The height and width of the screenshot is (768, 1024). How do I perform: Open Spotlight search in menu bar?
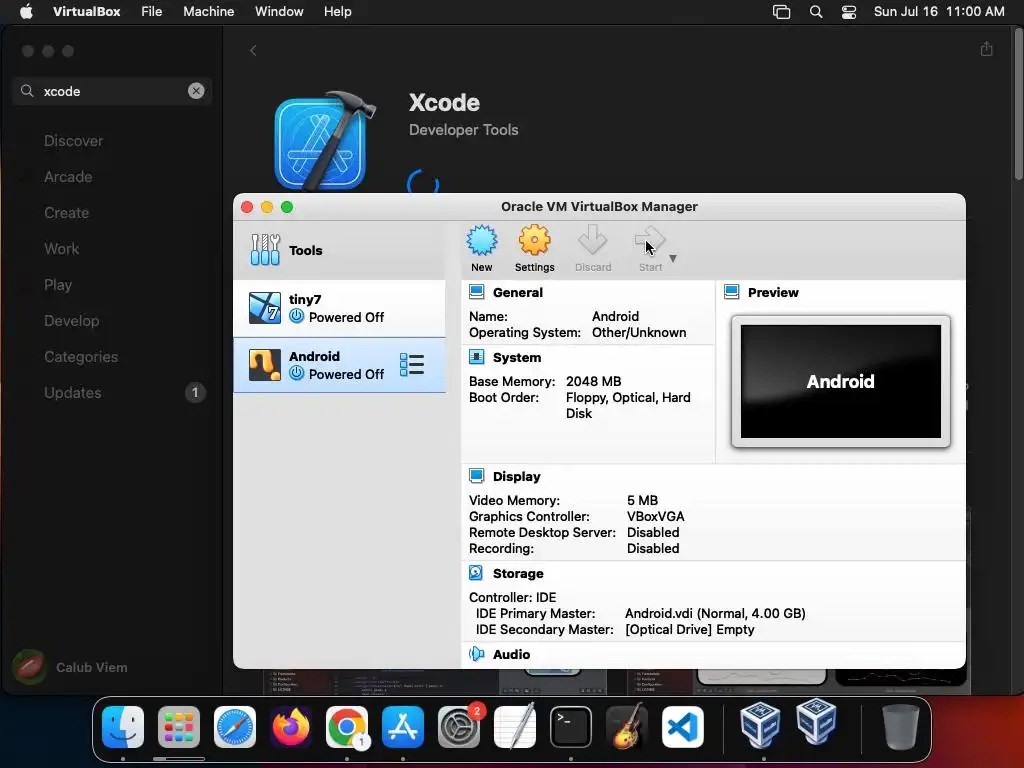pyautogui.click(x=816, y=12)
